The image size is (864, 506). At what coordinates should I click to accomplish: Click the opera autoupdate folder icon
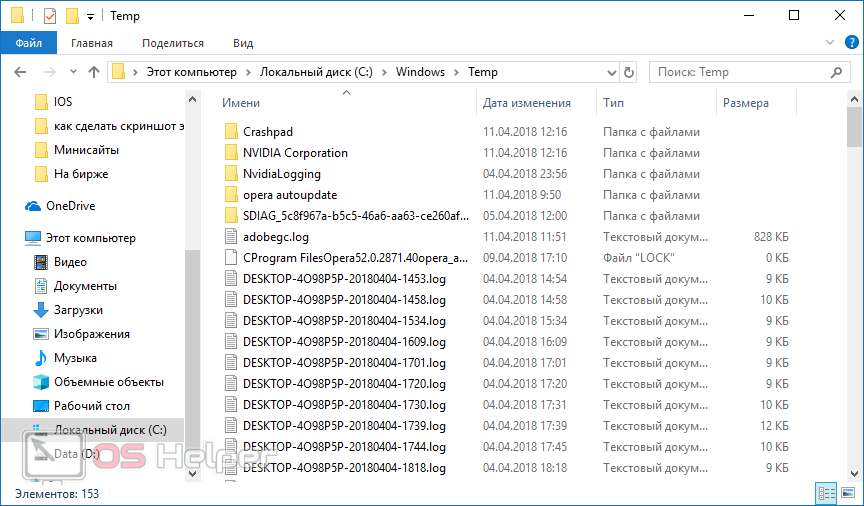coord(231,195)
